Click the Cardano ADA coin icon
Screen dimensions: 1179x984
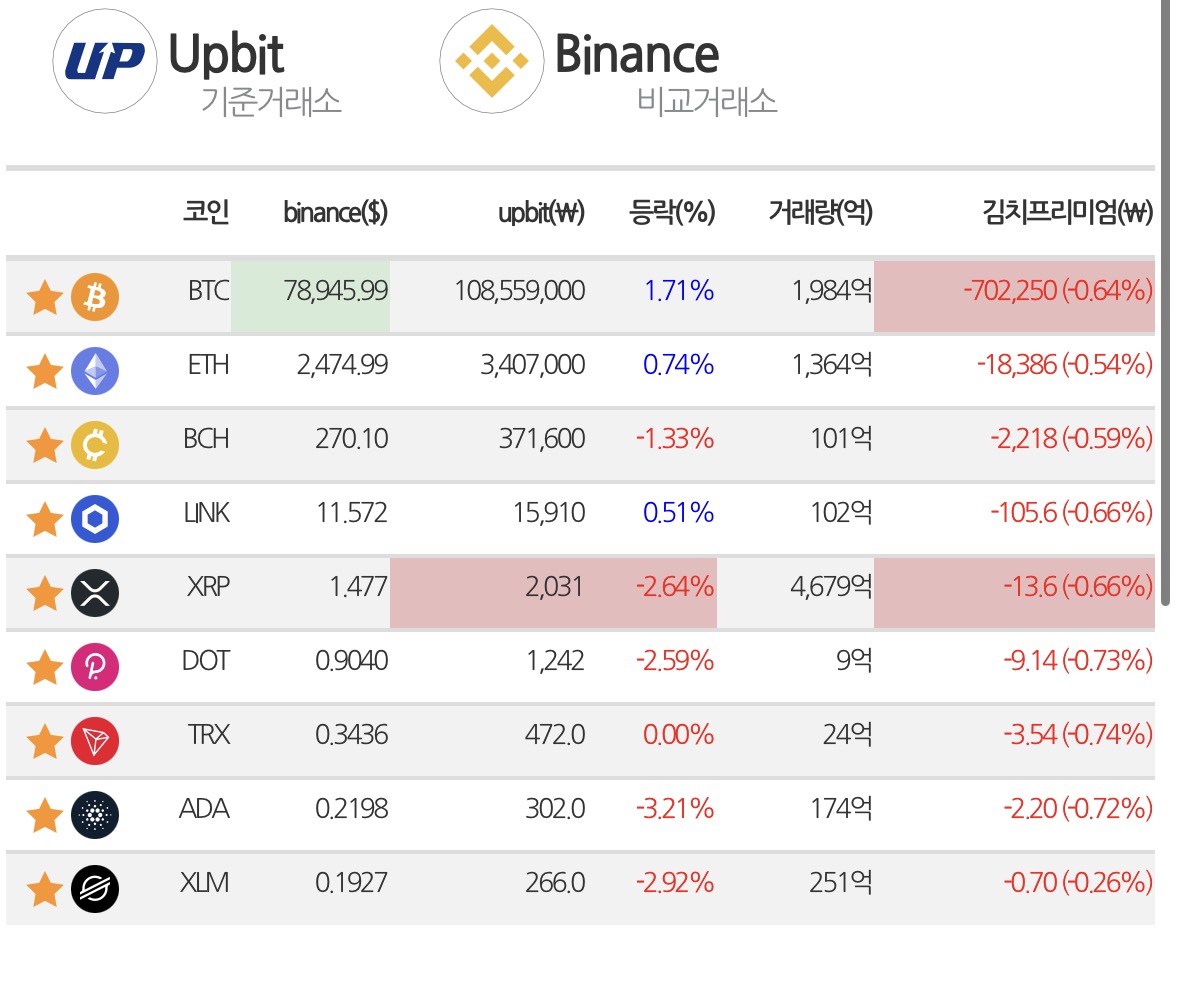[x=95, y=814]
